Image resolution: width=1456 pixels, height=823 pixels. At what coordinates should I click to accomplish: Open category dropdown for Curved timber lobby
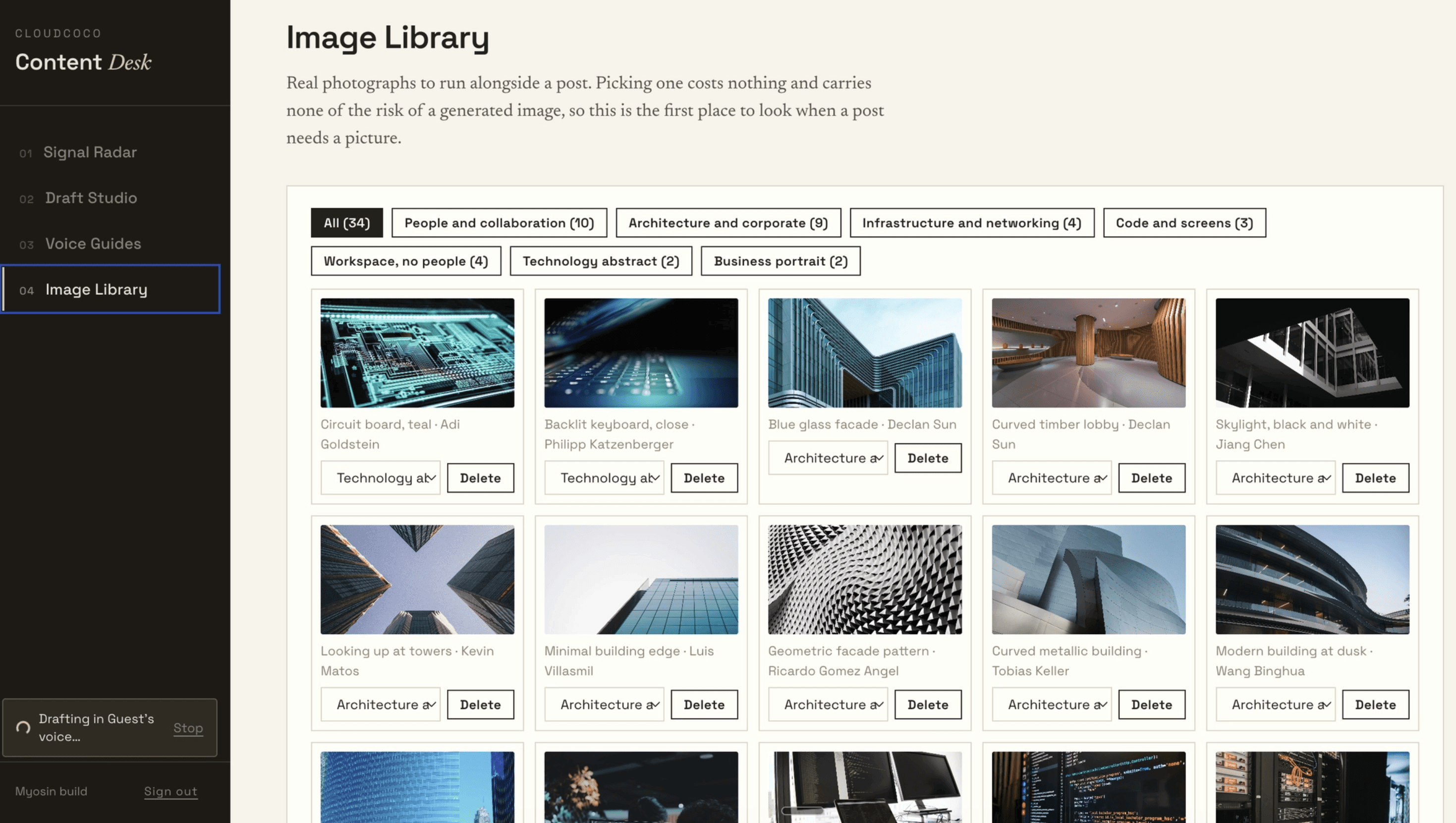coord(1052,478)
